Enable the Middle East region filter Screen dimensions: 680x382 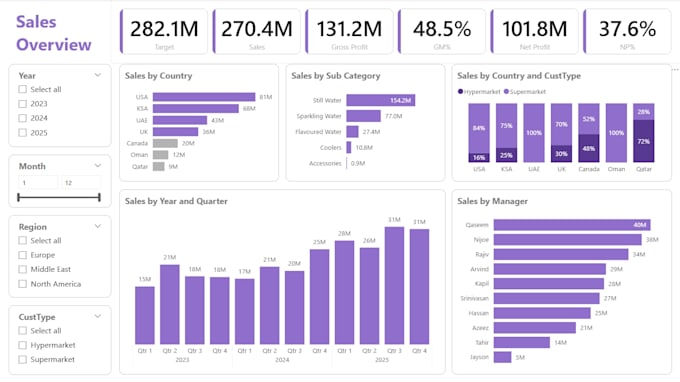click(x=23, y=269)
